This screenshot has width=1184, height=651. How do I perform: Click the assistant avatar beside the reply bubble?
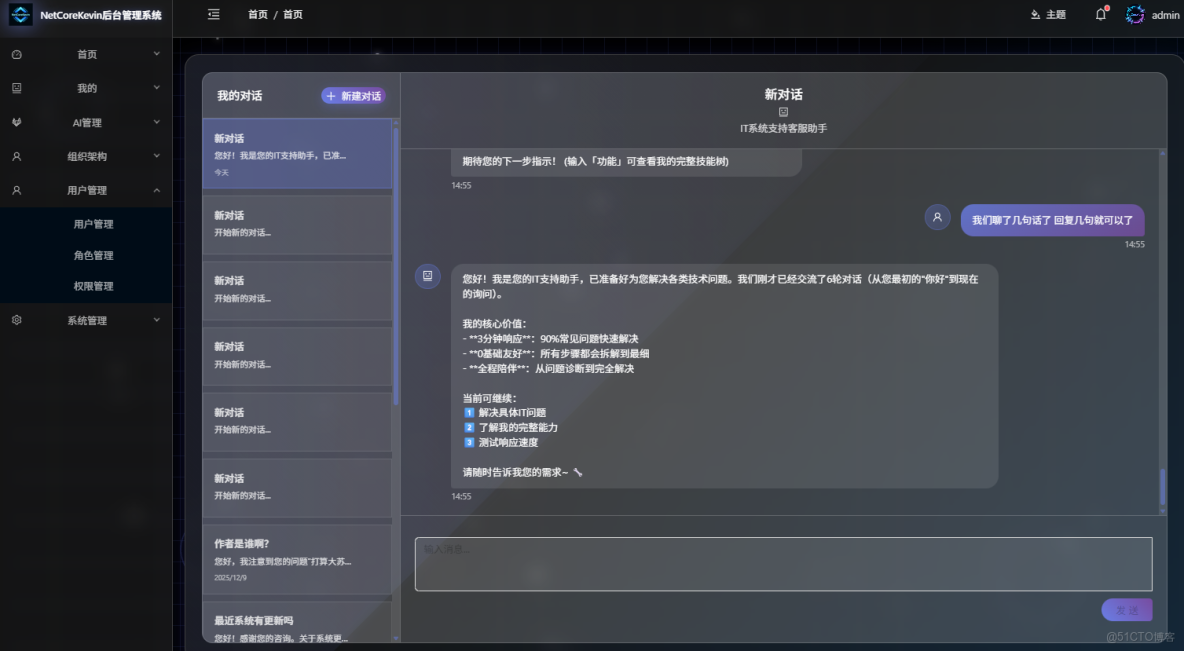tap(428, 276)
